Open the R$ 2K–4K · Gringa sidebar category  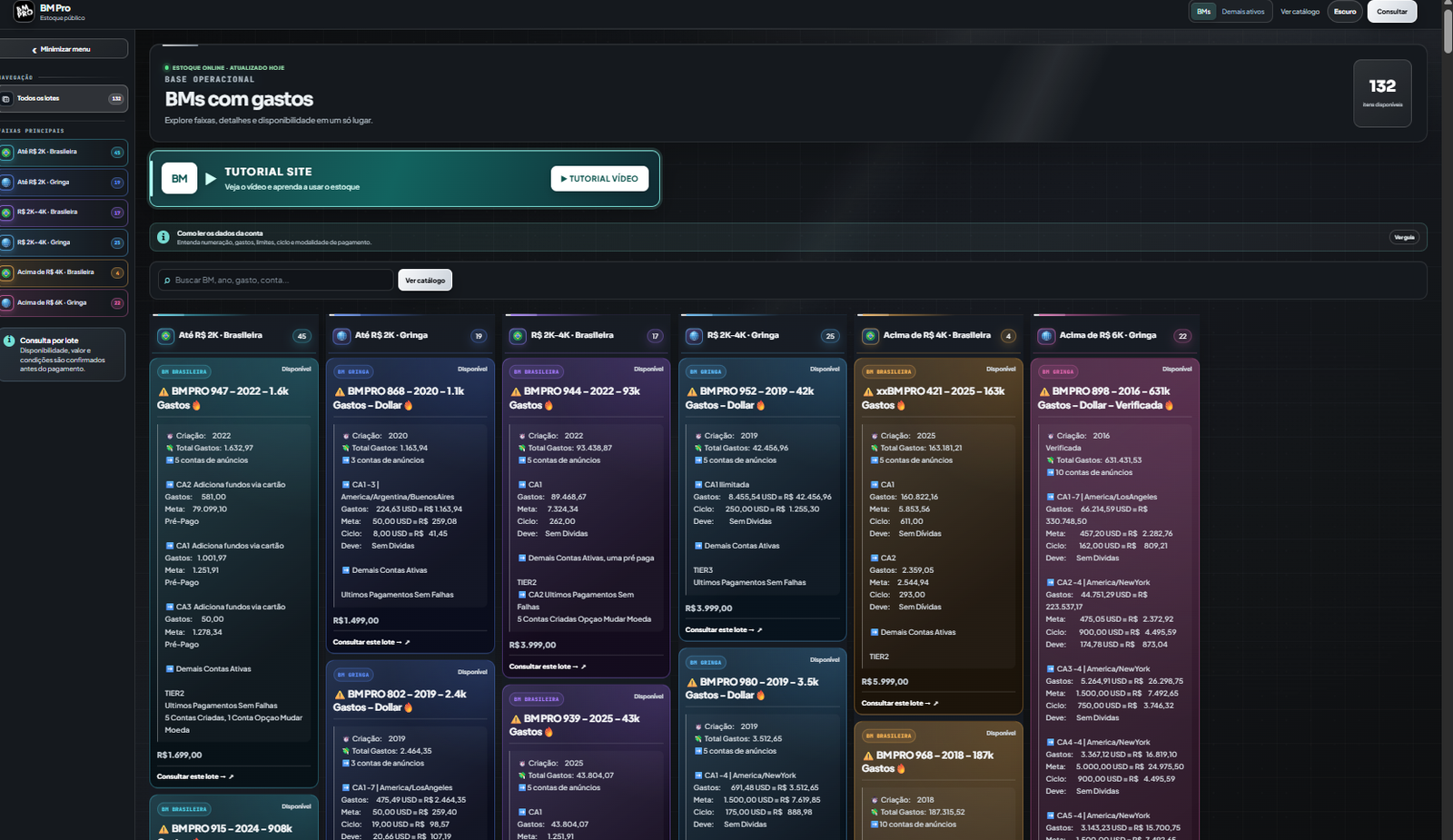click(63, 242)
